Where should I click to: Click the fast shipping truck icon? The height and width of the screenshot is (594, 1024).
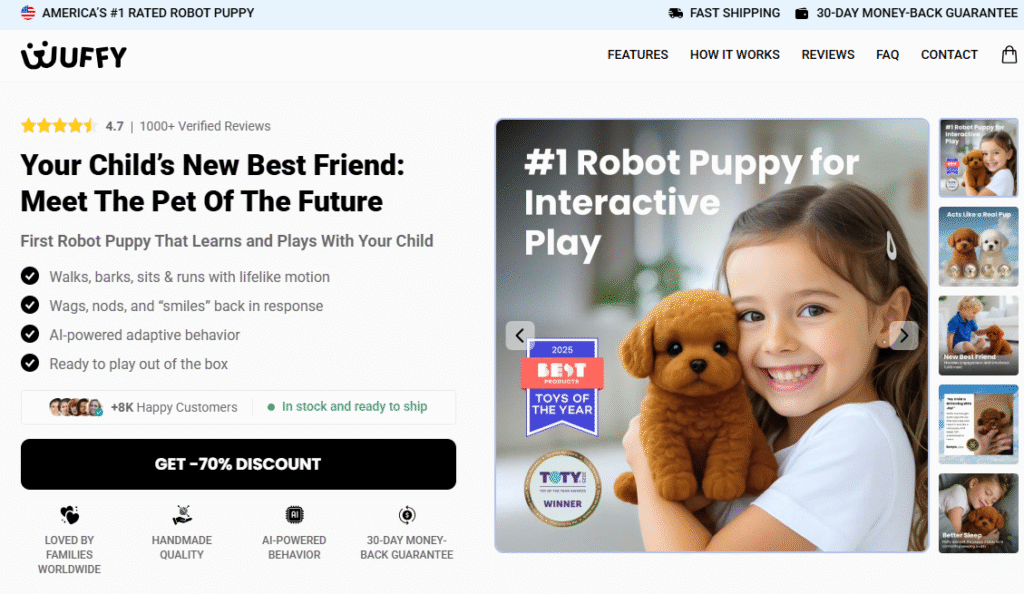point(675,13)
